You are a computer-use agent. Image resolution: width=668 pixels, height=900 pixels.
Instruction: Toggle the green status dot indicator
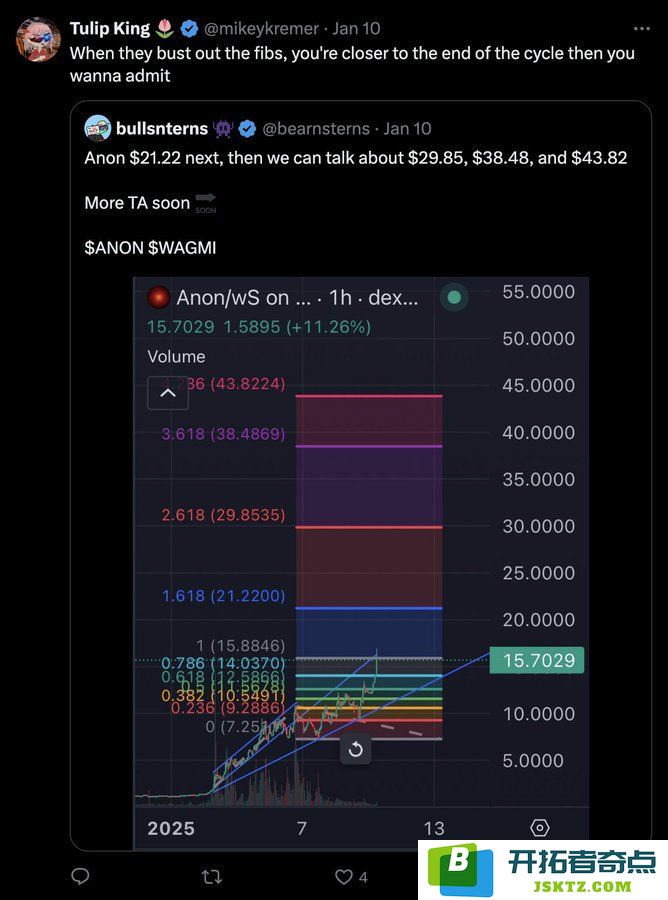click(x=454, y=297)
